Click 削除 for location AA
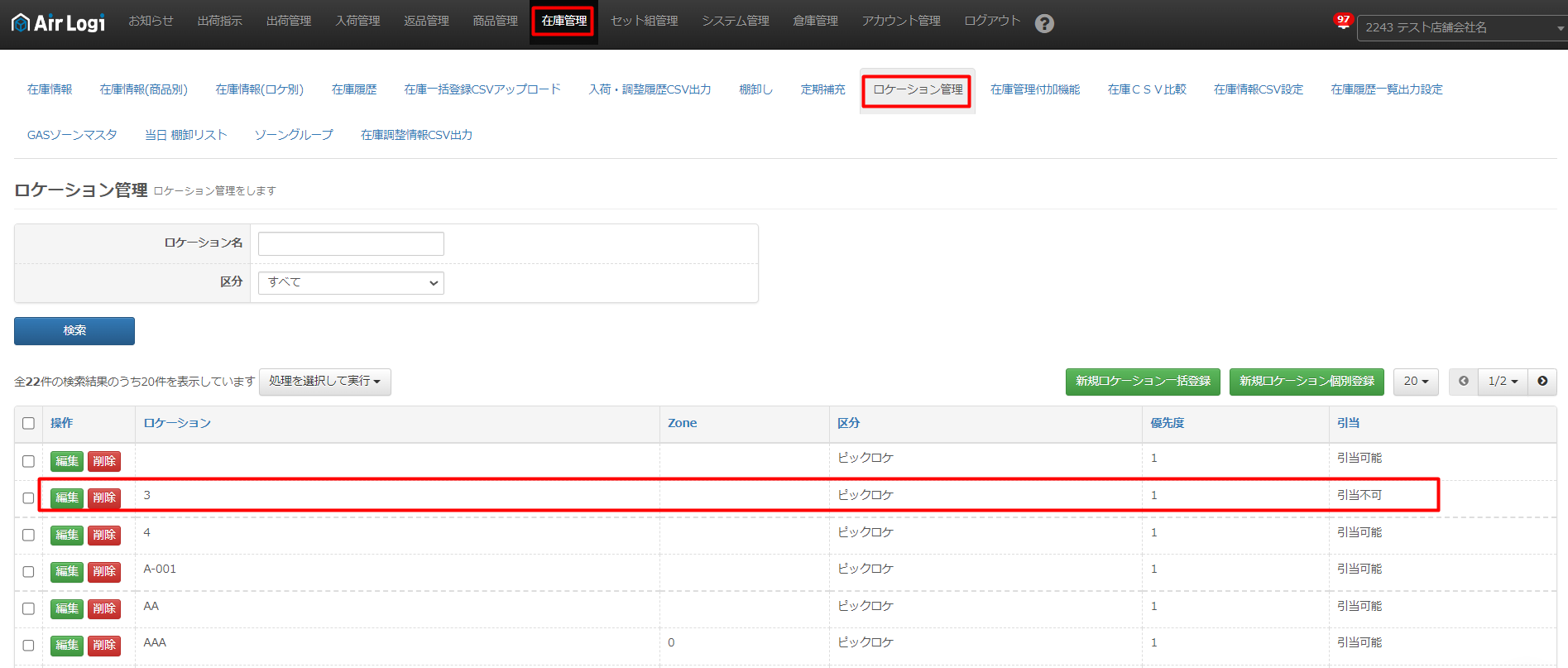The width and height of the screenshot is (1568, 668). click(104, 608)
